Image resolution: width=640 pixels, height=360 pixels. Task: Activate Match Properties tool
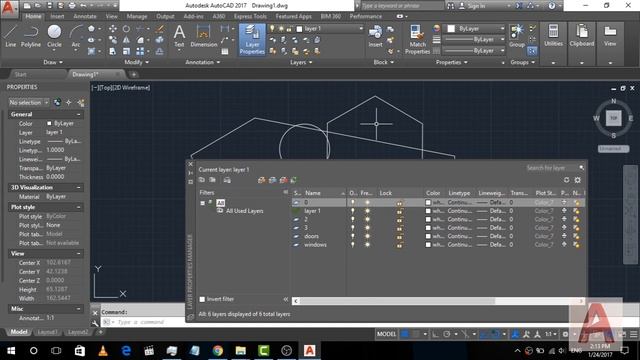tap(417, 39)
